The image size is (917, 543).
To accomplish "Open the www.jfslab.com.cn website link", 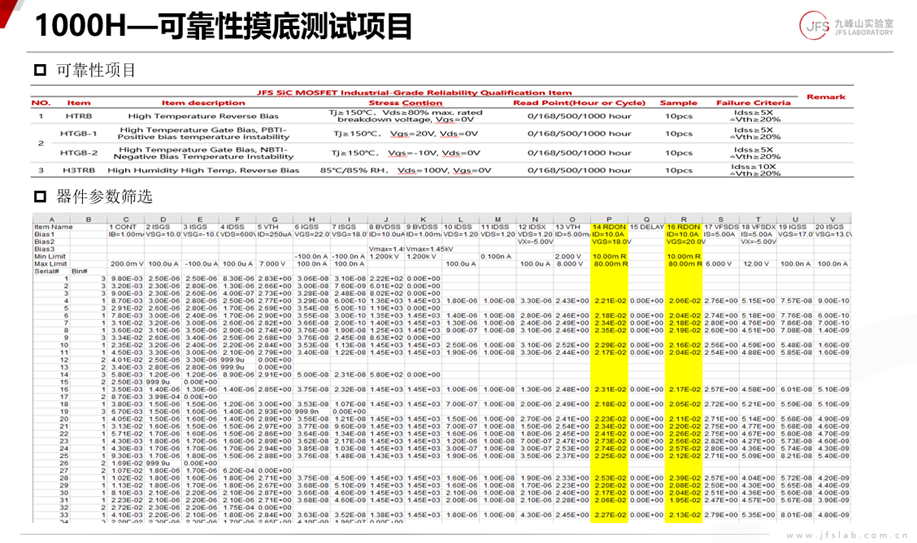I will coord(847,535).
